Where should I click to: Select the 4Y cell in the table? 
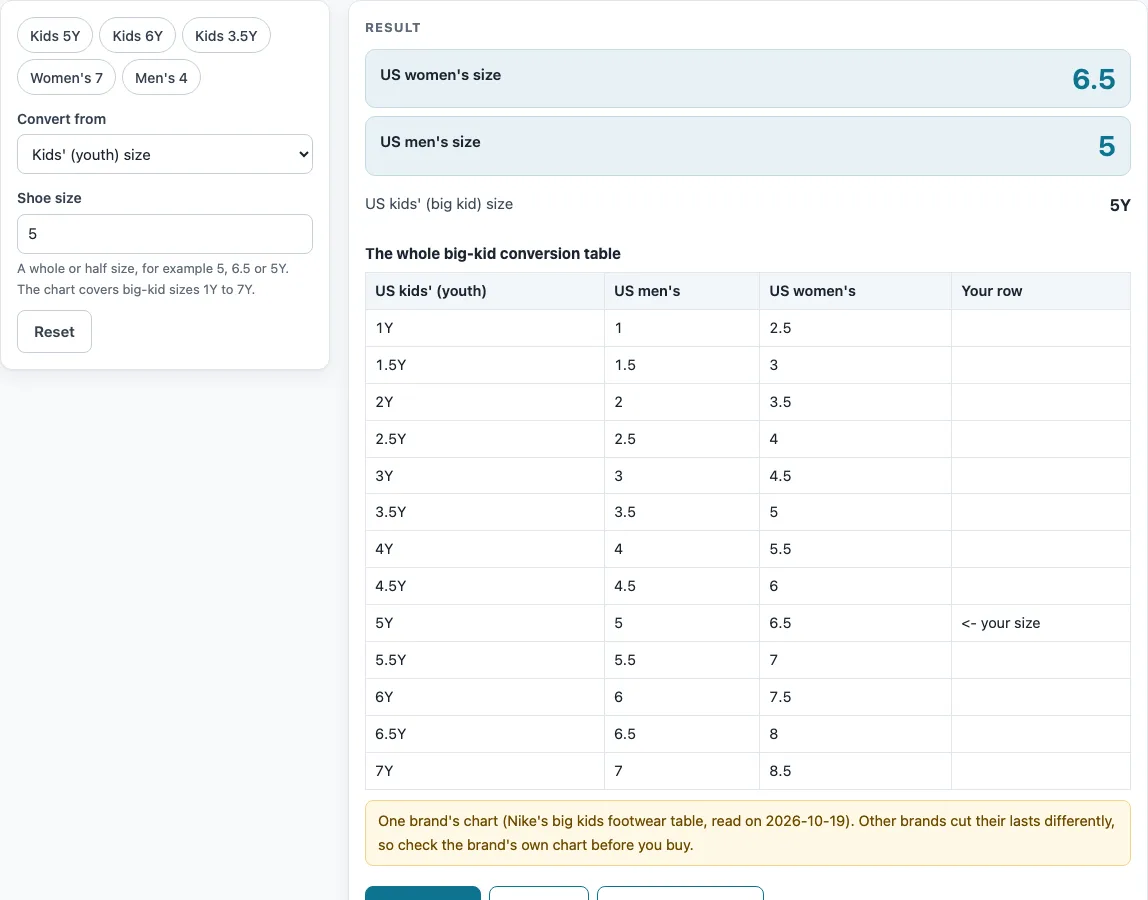(485, 549)
